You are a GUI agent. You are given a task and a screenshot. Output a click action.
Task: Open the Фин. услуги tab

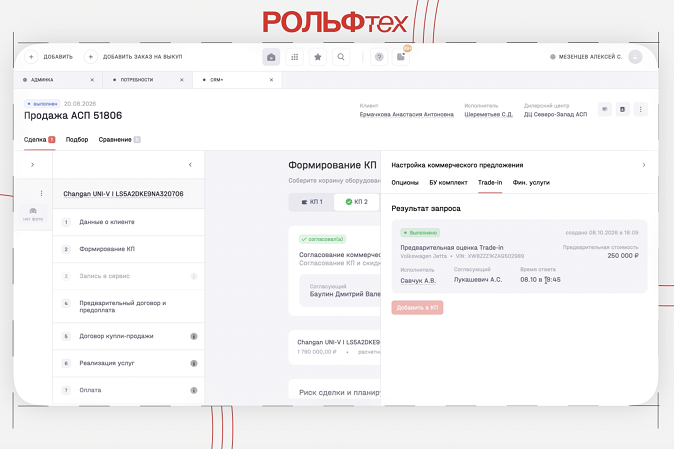click(x=531, y=183)
